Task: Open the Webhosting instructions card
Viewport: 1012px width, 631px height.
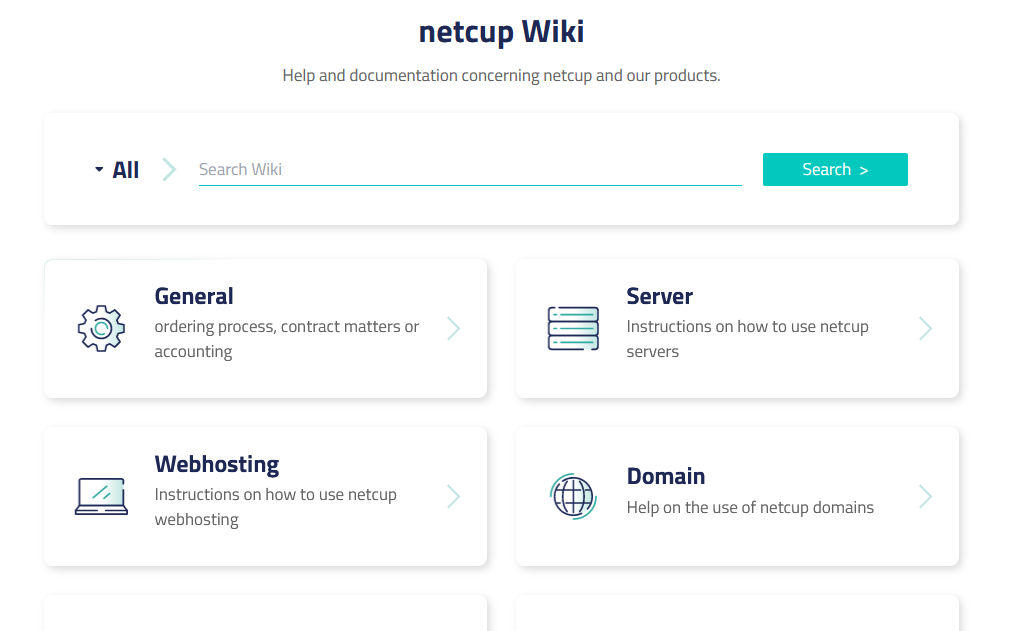Action: 265,496
